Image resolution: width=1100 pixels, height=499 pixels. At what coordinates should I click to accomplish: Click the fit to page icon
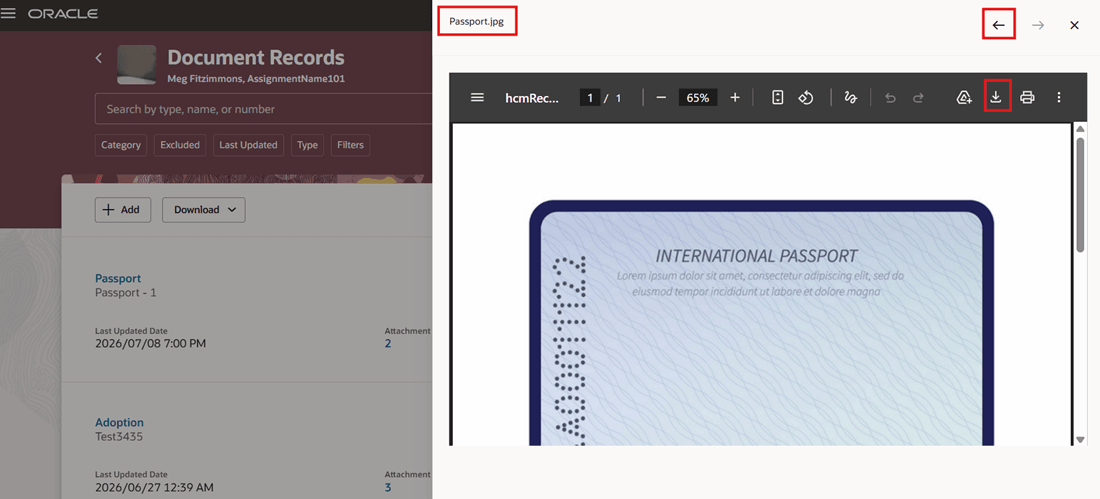coord(777,98)
